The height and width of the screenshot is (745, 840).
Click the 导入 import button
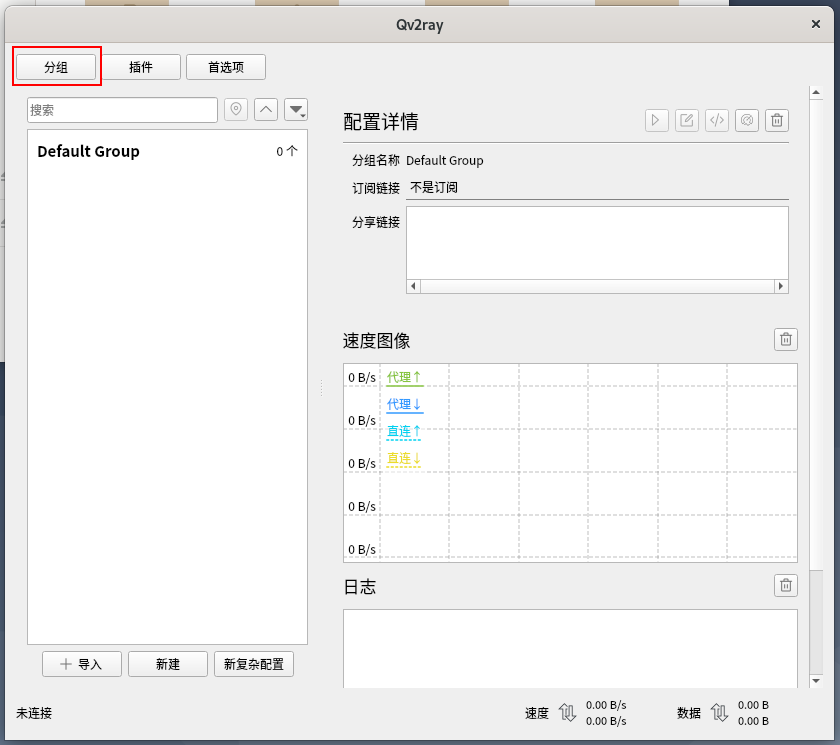82,664
